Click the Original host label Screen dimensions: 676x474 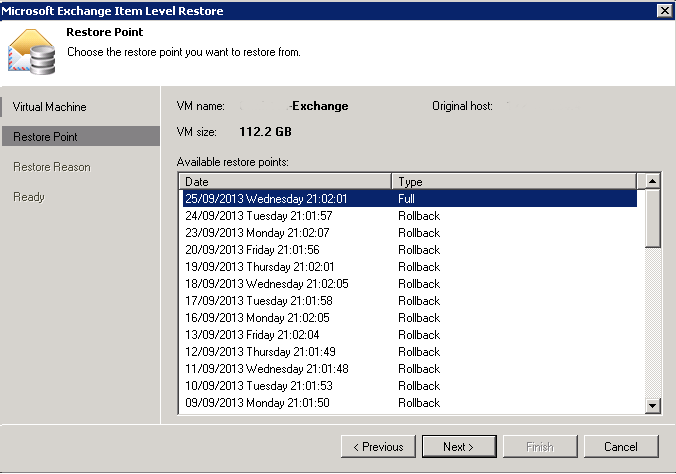click(x=462, y=106)
